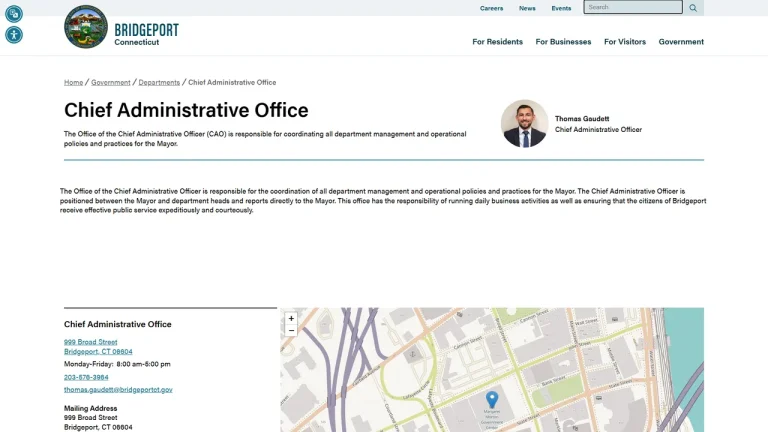768x432 pixels.
Task: Open the For Businesses menu
Action: (x=563, y=42)
